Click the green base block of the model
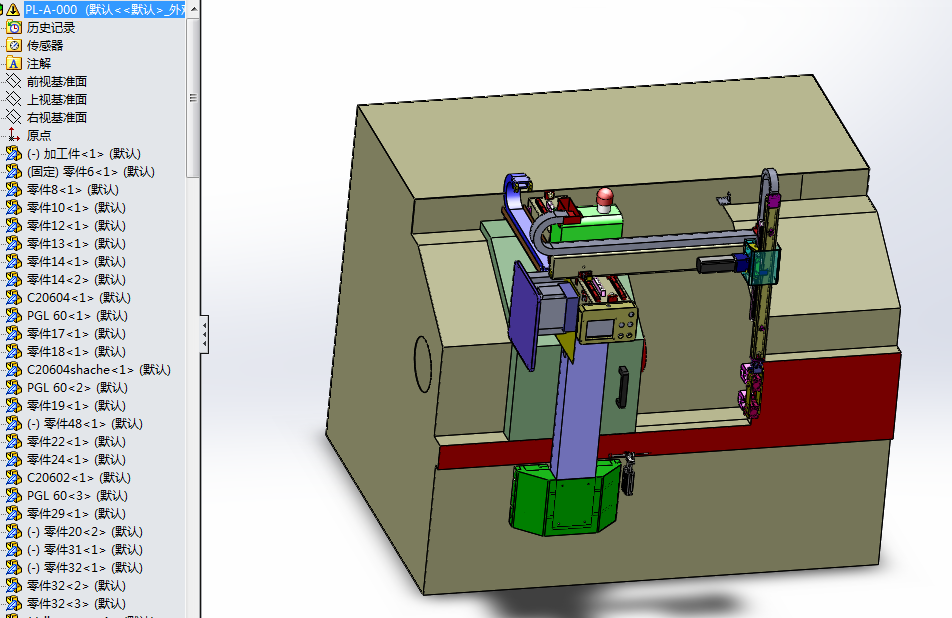 click(566, 500)
